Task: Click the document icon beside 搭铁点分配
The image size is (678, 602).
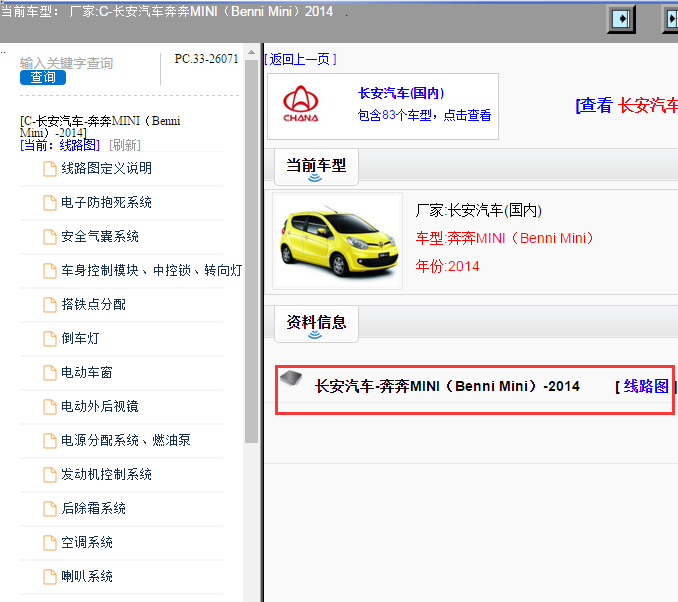Action: coord(50,305)
